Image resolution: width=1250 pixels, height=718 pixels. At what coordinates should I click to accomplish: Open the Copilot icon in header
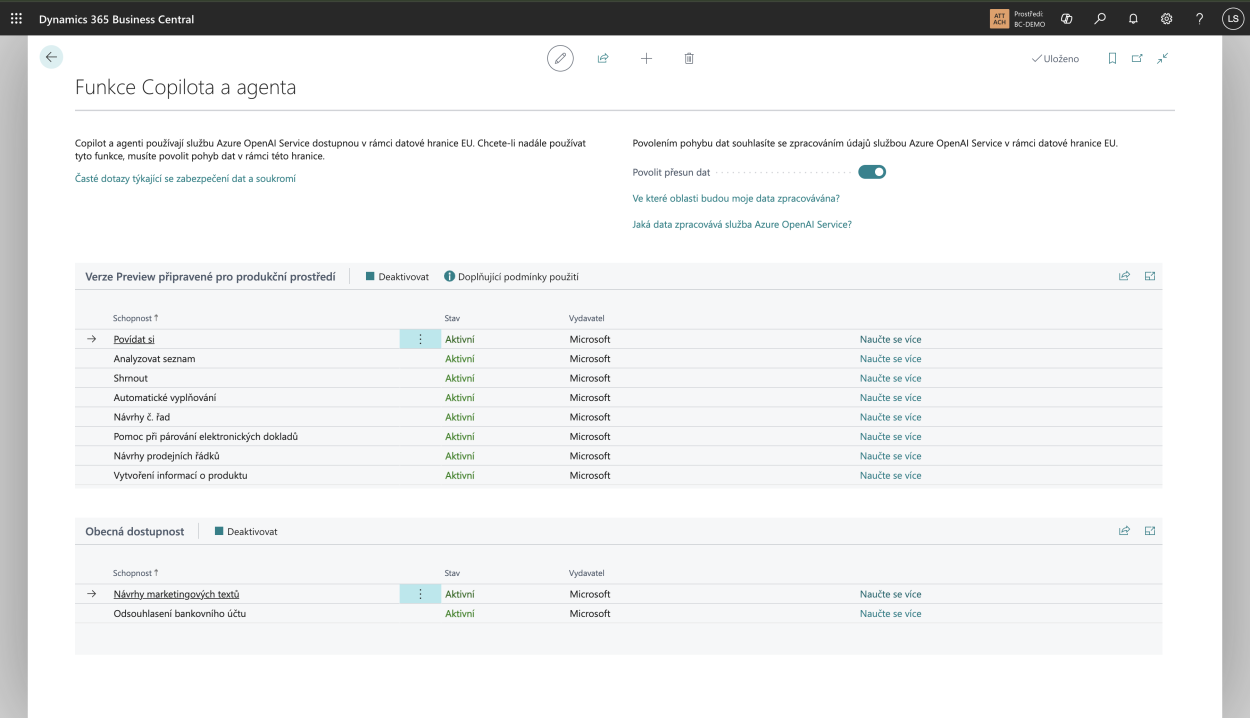coord(1067,19)
